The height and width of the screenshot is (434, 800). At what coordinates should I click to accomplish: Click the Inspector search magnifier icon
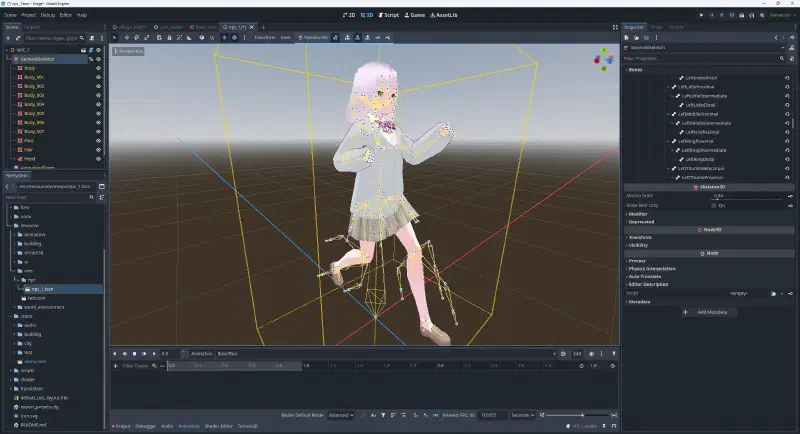(x=782, y=59)
